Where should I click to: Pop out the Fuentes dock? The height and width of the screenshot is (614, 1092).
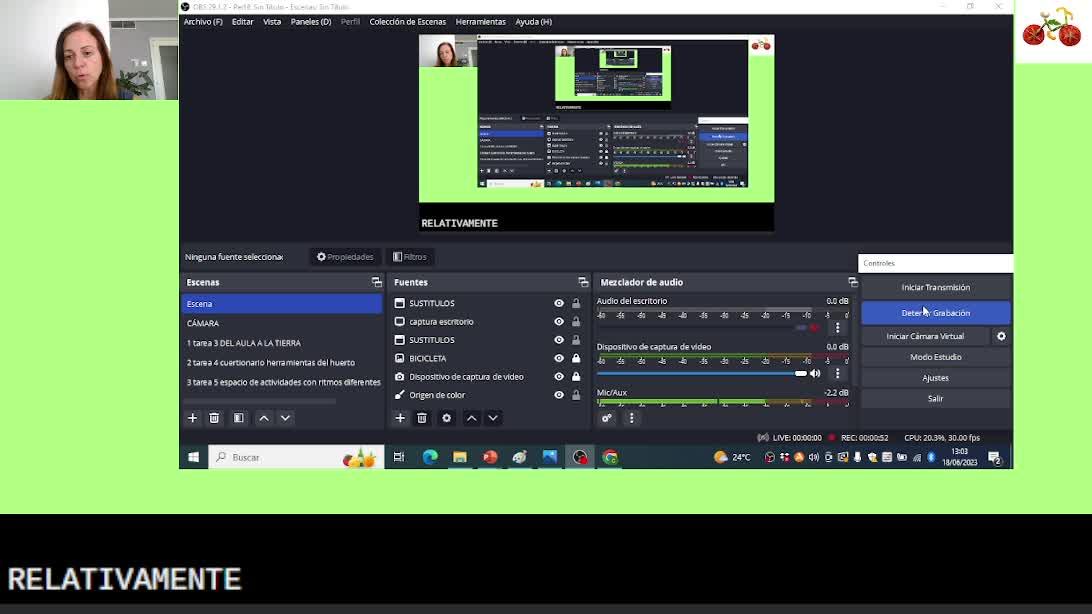coord(583,282)
